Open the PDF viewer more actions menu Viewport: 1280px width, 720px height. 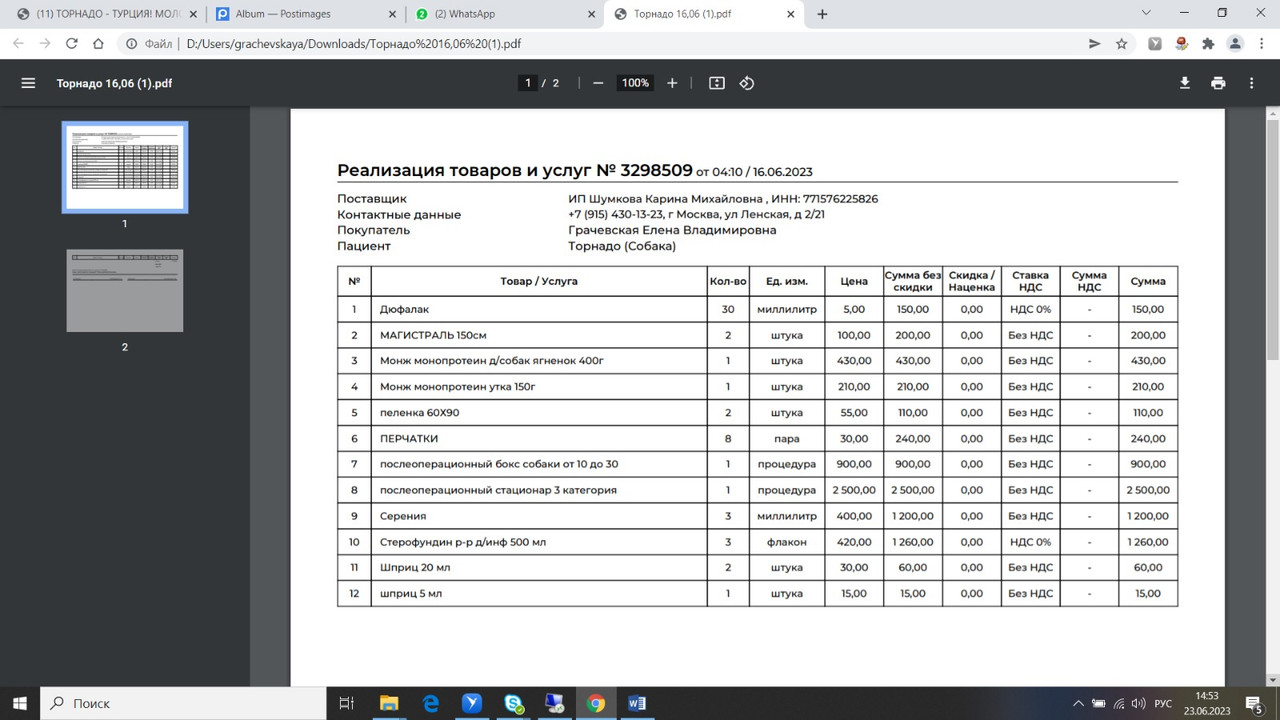click(x=1251, y=83)
